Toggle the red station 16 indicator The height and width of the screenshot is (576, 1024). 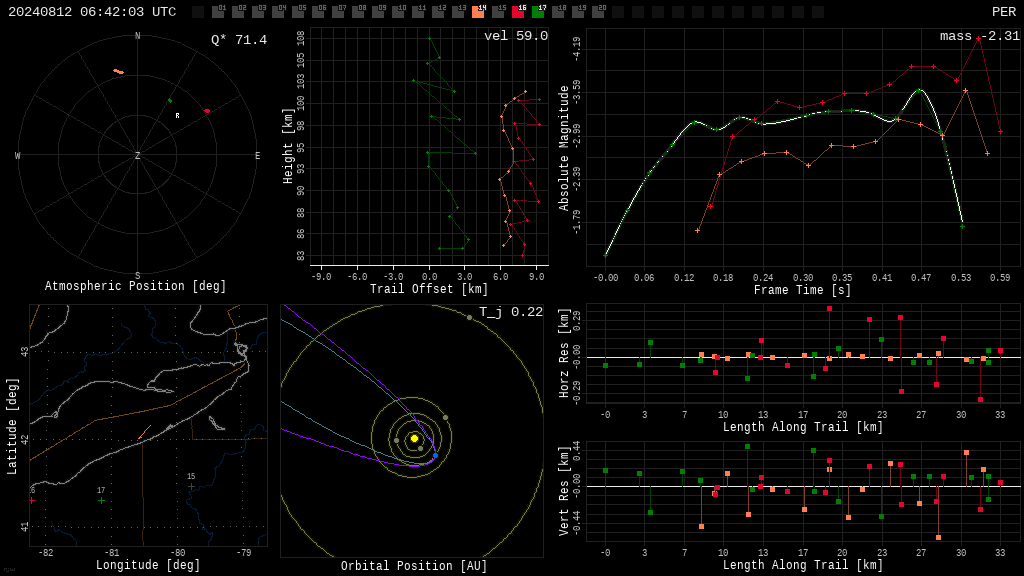tap(519, 12)
